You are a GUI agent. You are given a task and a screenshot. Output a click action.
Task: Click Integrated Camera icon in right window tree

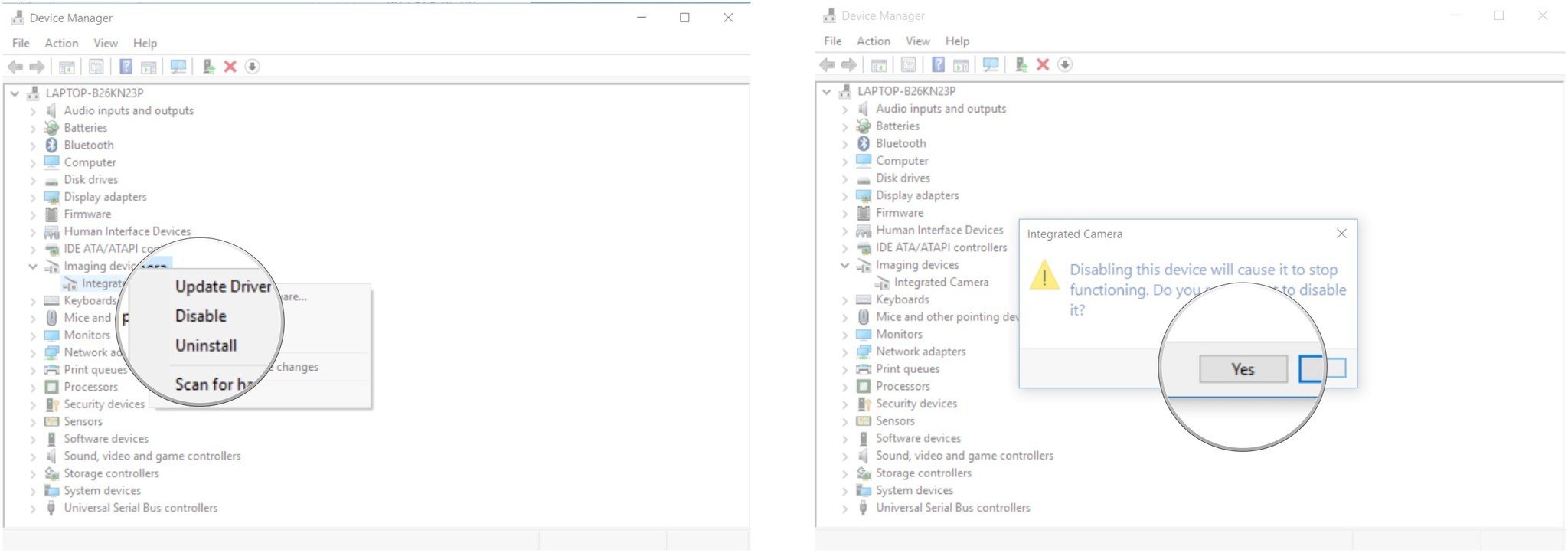(882, 283)
